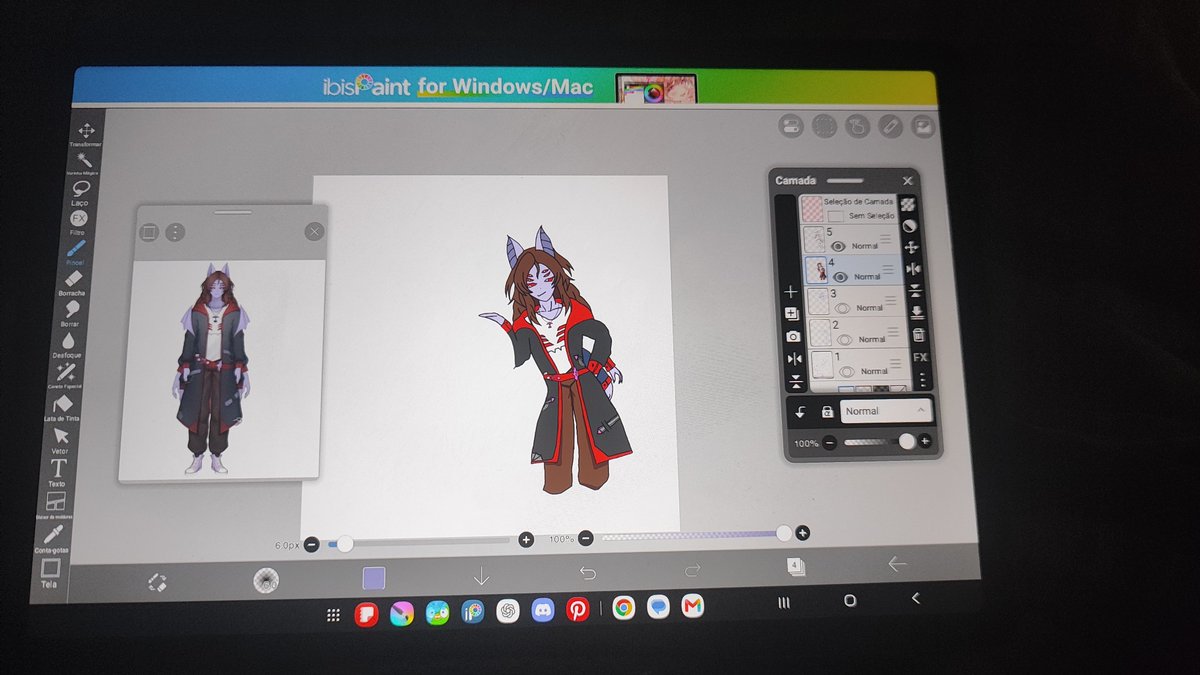Screen dimensions: 1200x675
Task: Increase layer opacity with plus button
Action: 925,441
